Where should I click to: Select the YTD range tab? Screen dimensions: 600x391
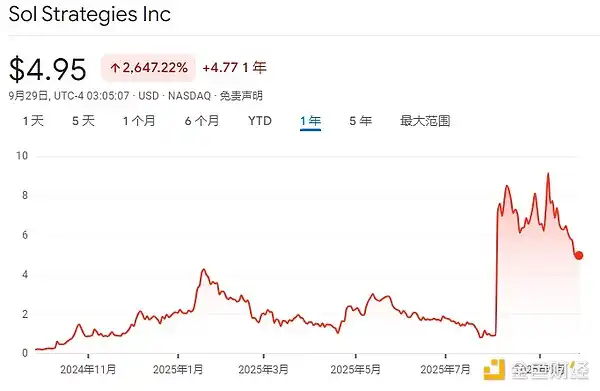260,121
